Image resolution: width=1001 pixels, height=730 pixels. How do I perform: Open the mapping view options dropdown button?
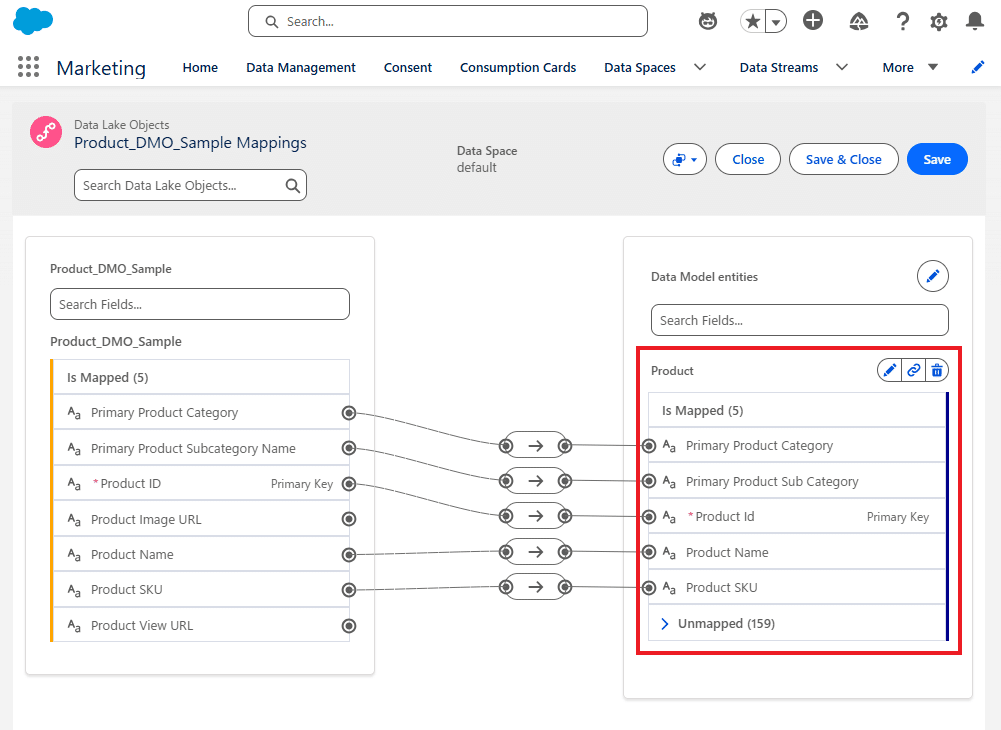point(685,159)
